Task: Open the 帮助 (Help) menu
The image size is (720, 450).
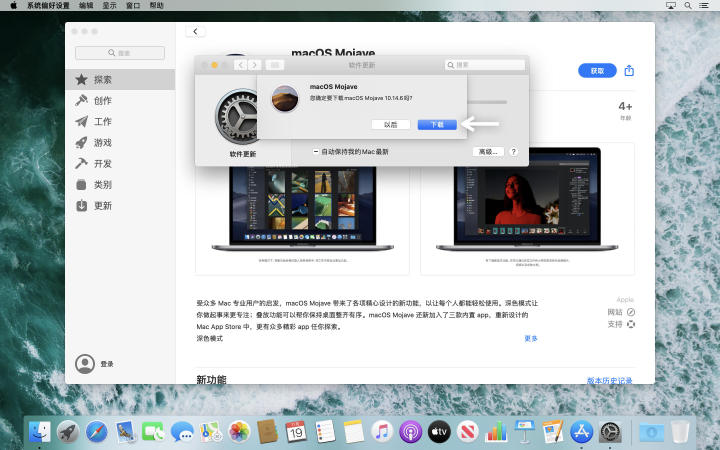Action: click(x=157, y=6)
